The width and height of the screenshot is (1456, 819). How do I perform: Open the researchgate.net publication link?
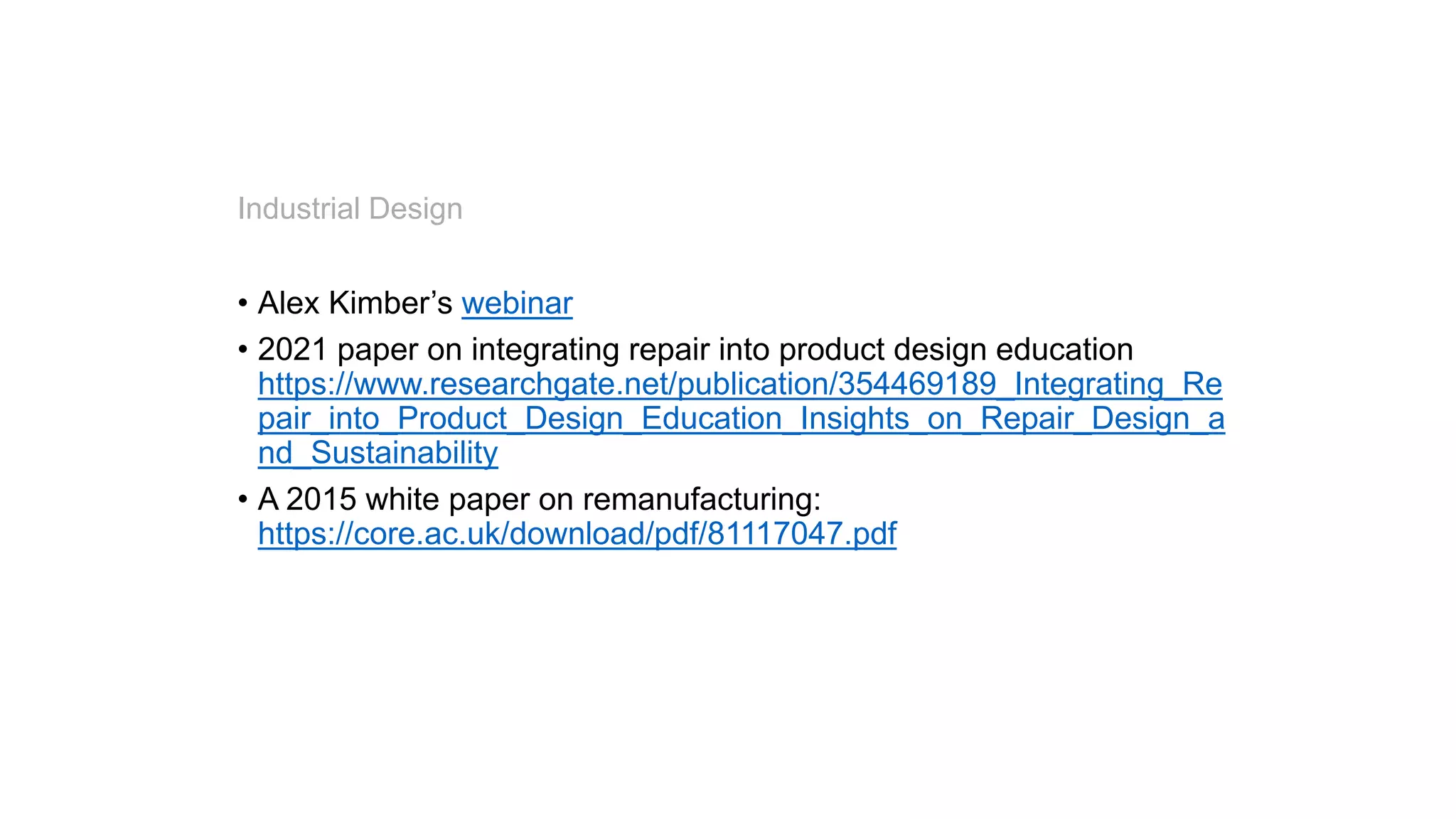739,385
